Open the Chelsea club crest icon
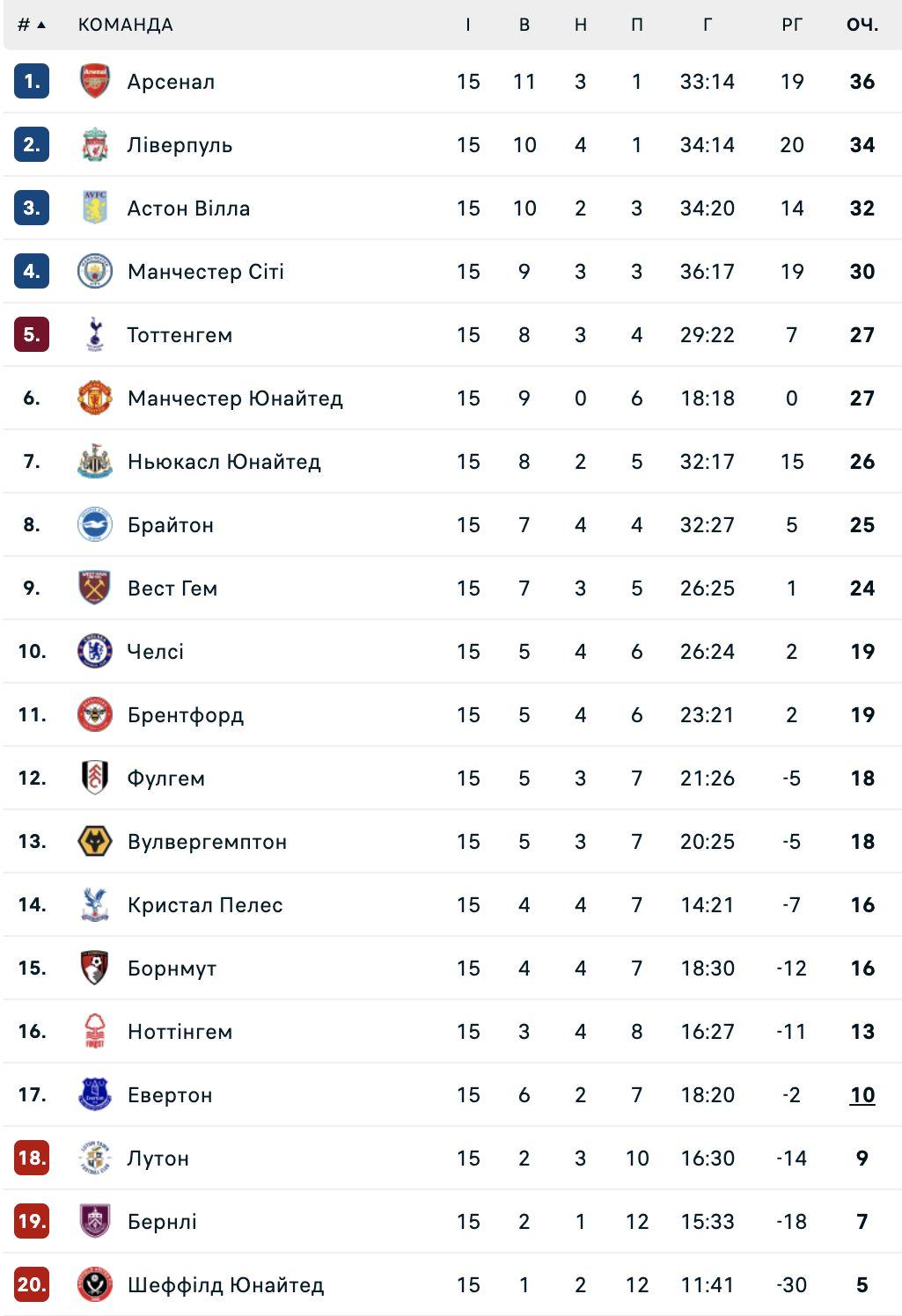This screenshot has width=902, height=1316. click(94, 651)
